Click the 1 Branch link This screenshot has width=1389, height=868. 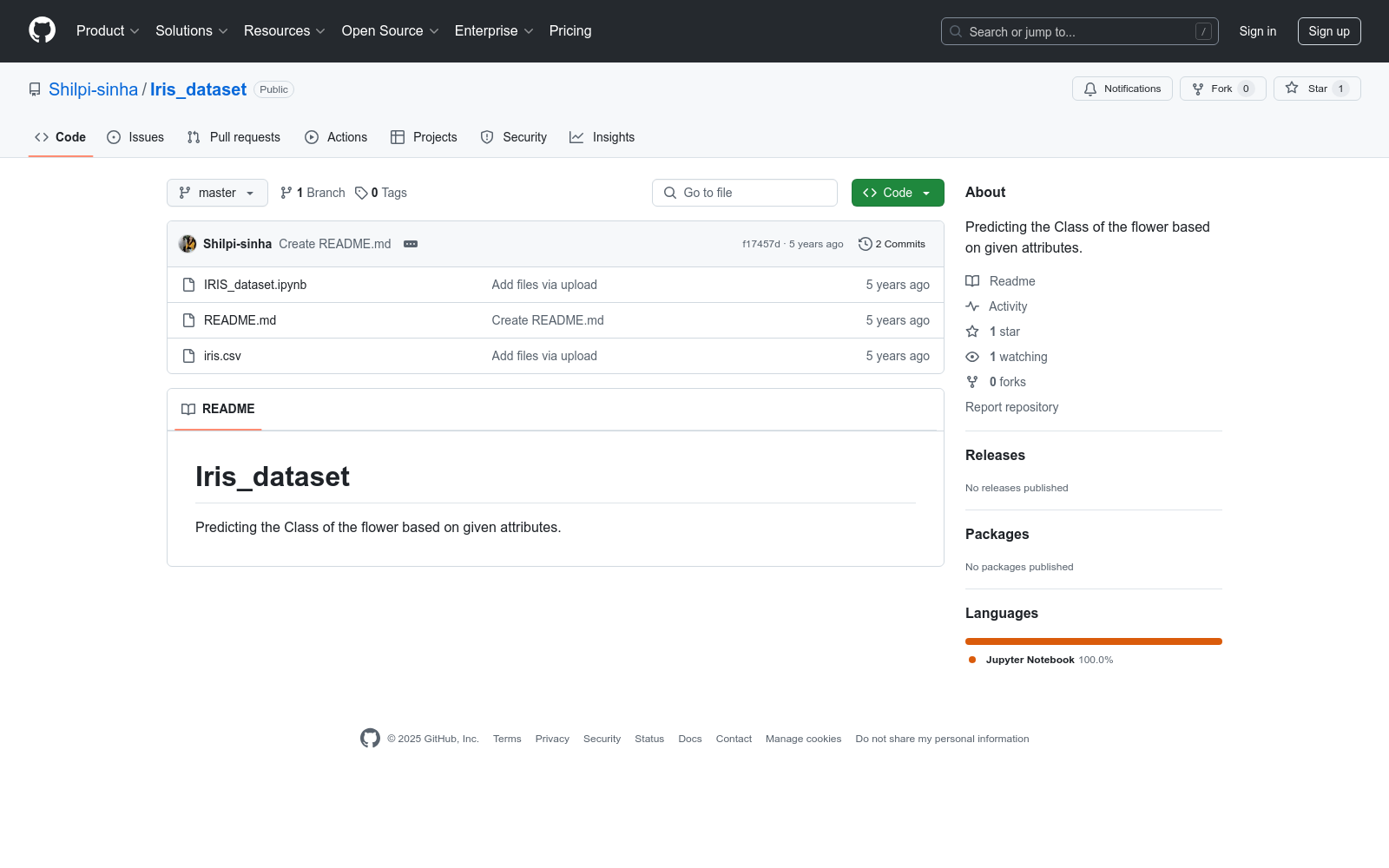pos(313,193)
